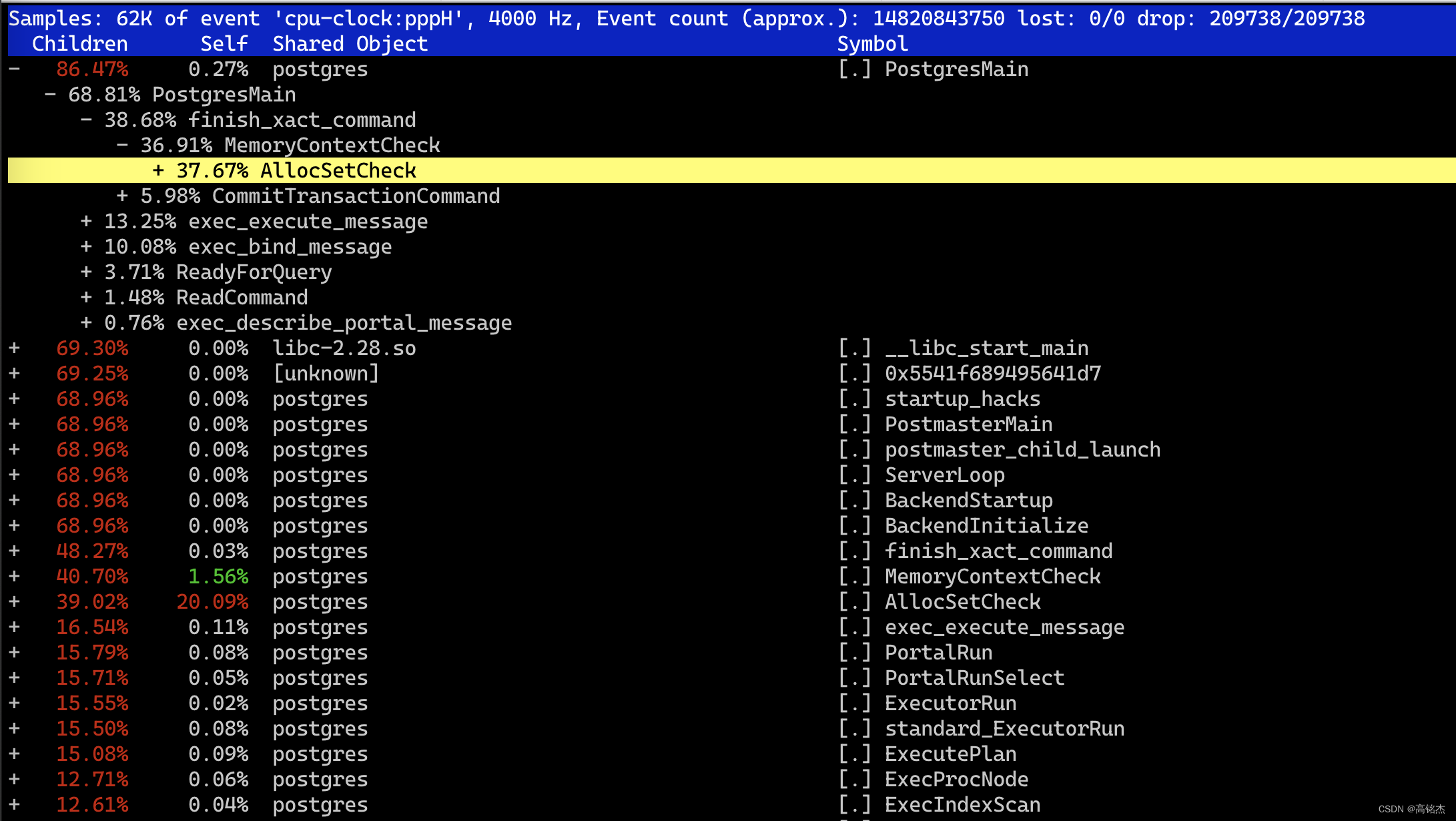Click the Shared Object column header
Screen dimensions: 1456x821
coord(350,44)
